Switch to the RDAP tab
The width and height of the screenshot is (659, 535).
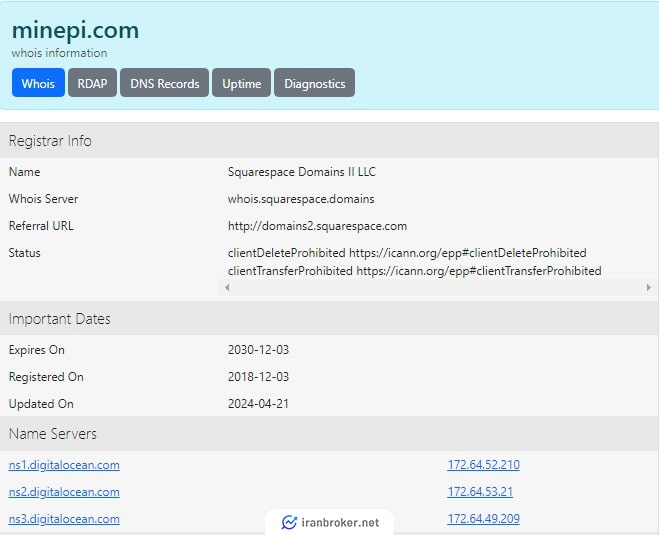click(92, 83)
